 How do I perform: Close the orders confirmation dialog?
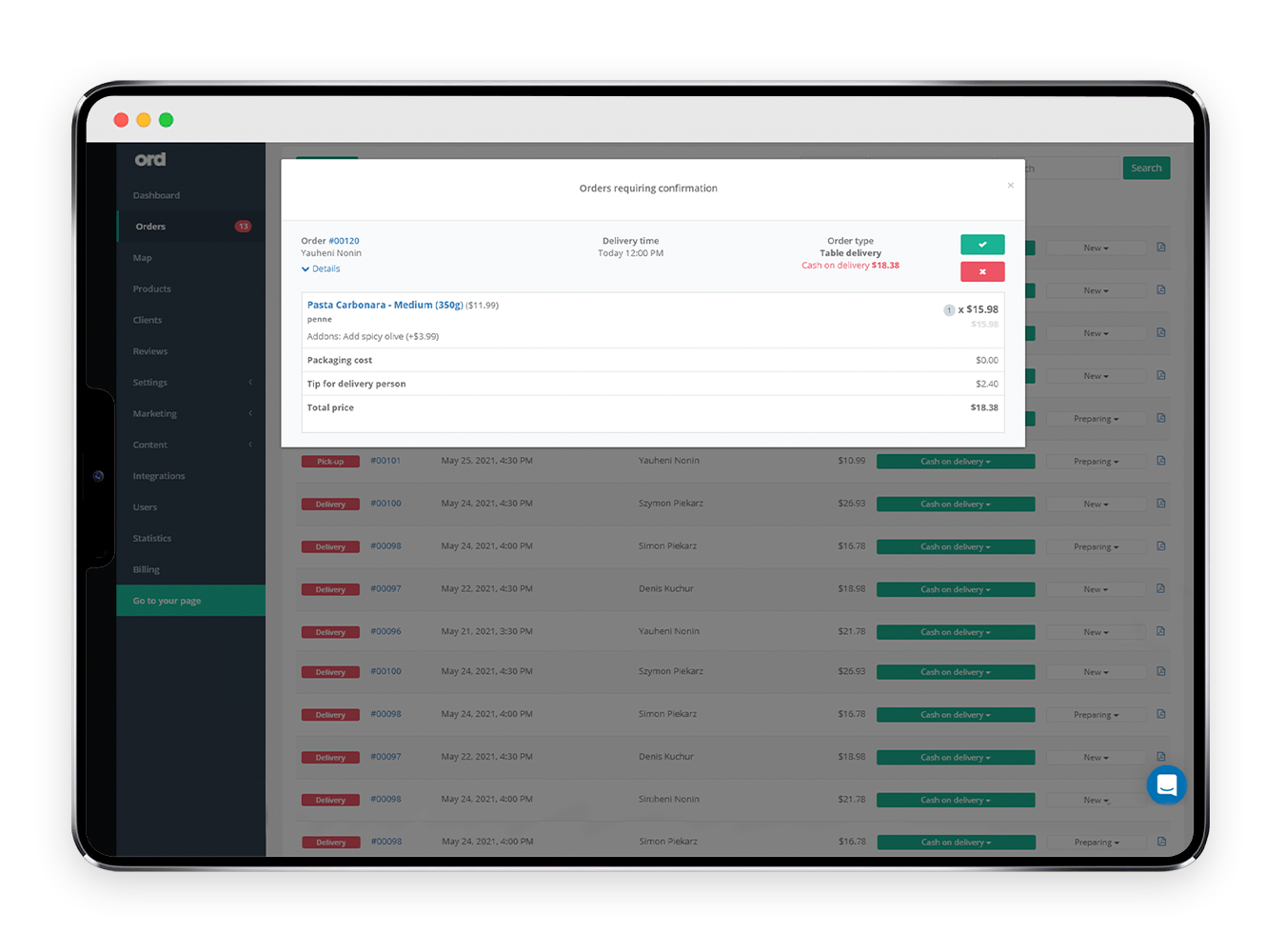click(1010, 186)
